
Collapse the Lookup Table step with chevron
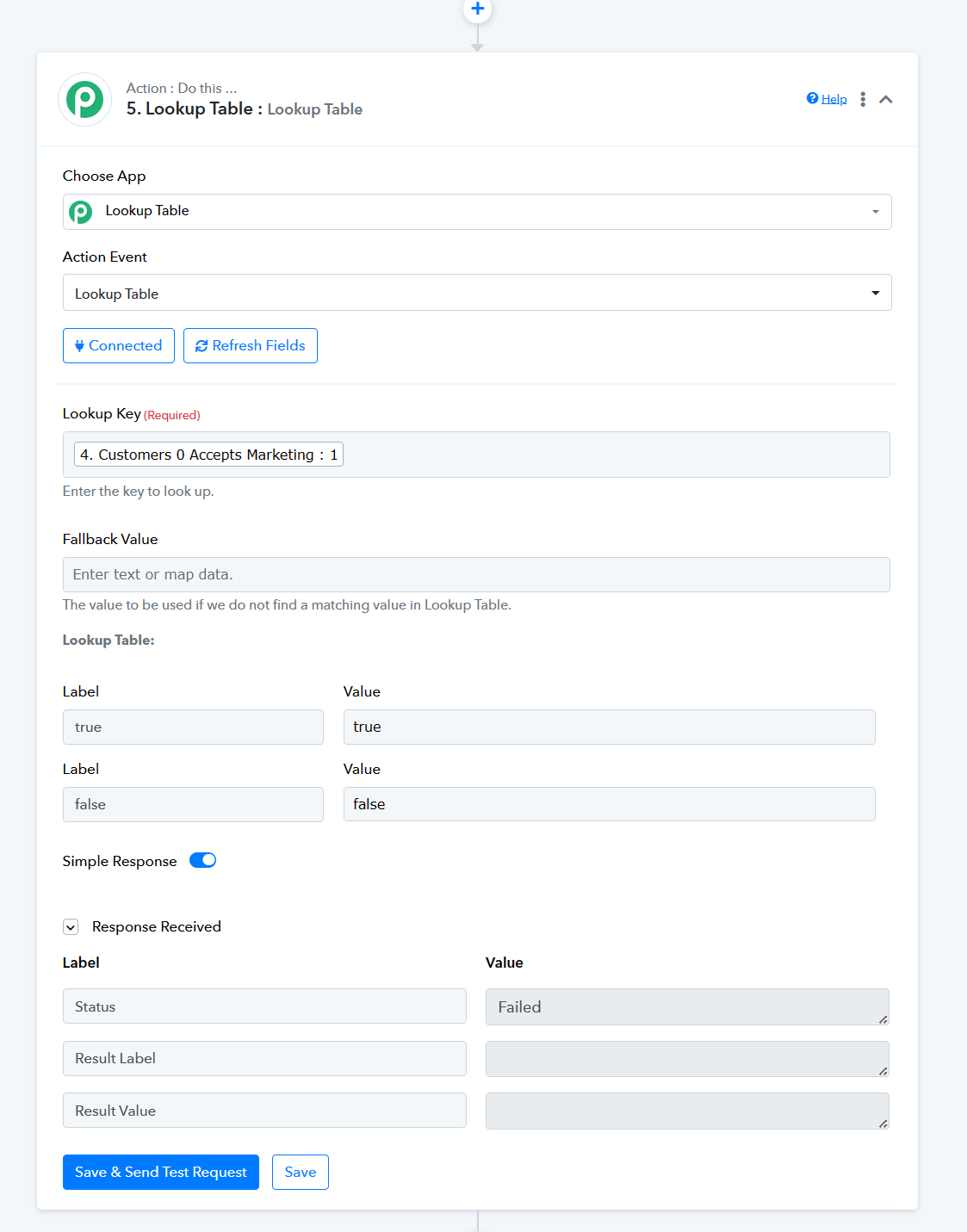(885, 99)
